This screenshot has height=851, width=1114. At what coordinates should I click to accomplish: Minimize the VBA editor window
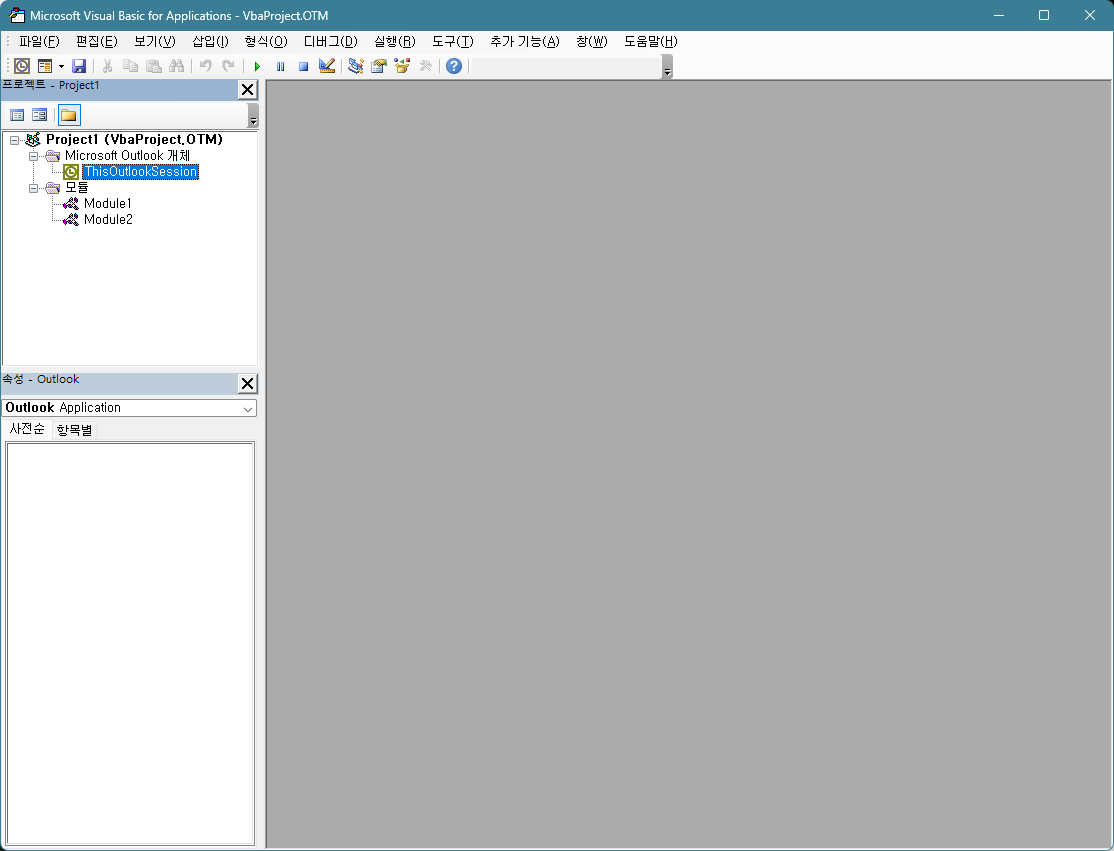999,15
